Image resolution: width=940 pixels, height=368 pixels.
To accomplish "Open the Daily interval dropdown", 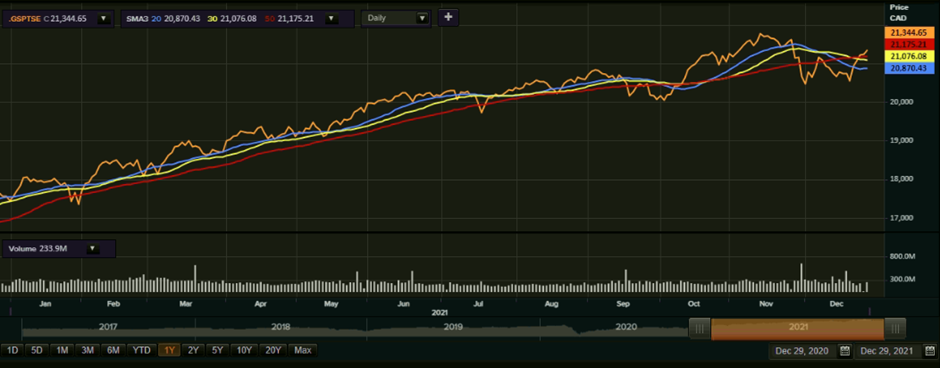I will pos(396,18).
